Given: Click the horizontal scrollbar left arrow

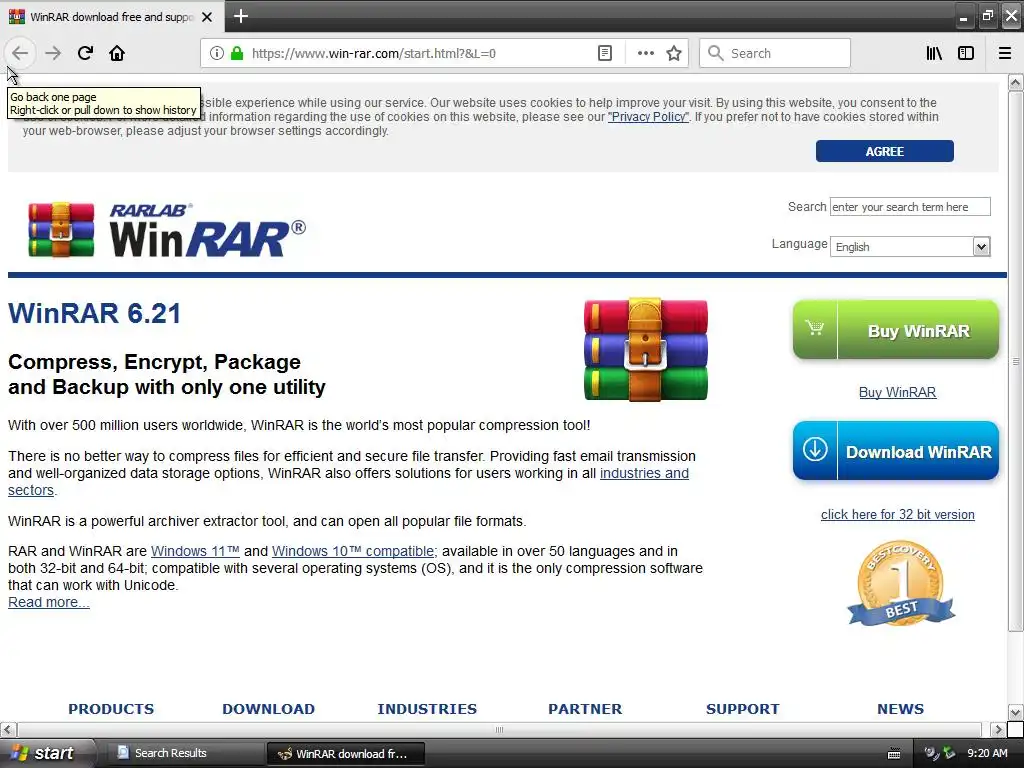Looking at the screenshot, I should [x=8, y=729].
